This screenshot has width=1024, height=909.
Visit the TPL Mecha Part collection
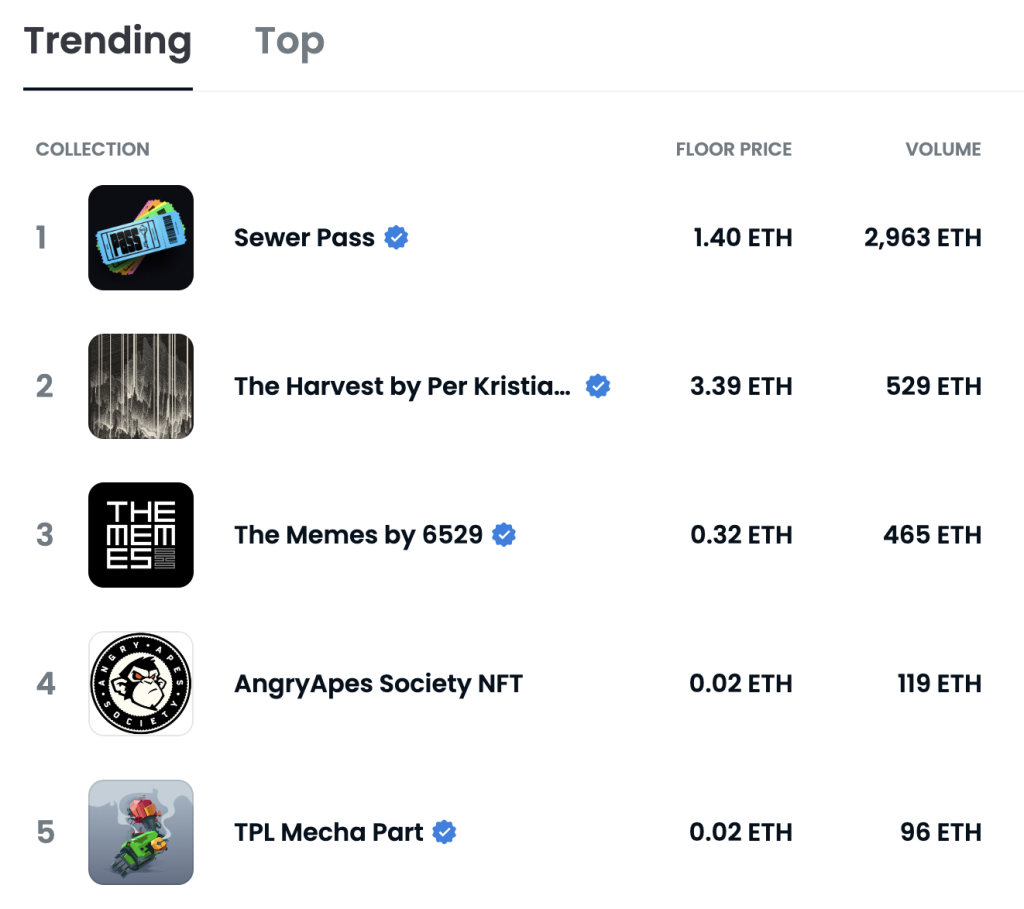point(329,832)
